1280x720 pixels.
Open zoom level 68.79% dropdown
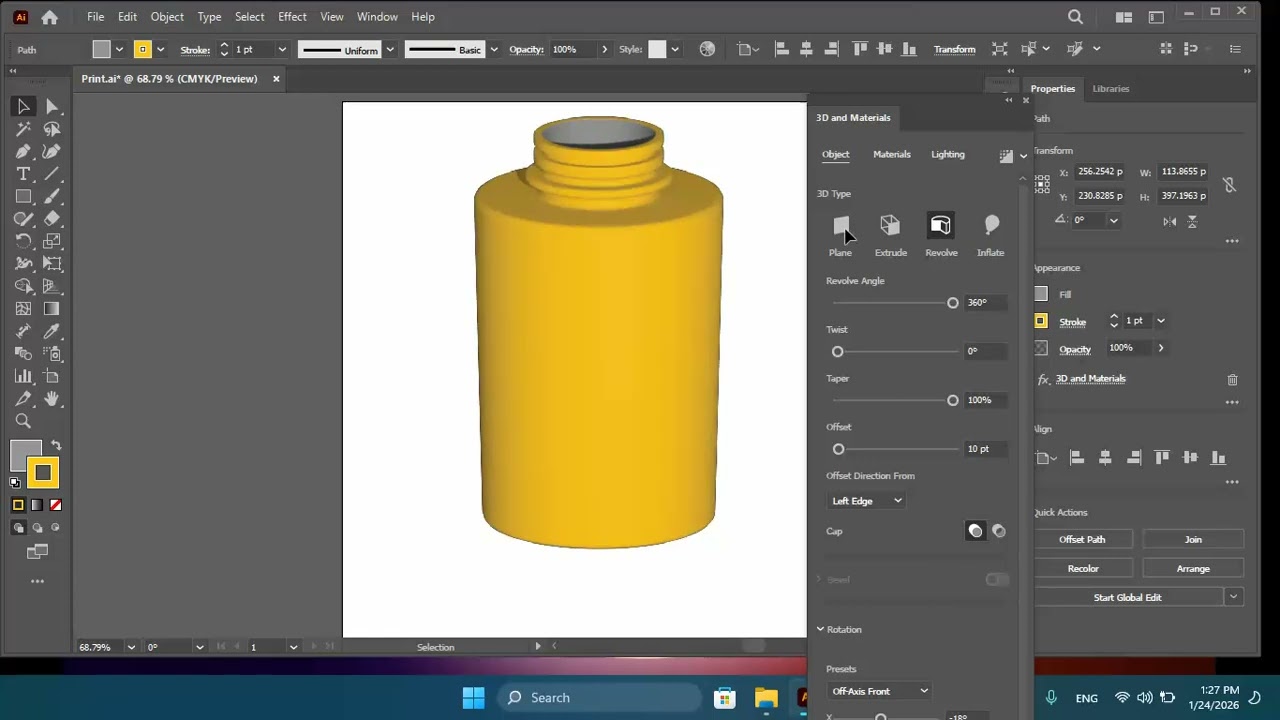(x=131, y=647)
